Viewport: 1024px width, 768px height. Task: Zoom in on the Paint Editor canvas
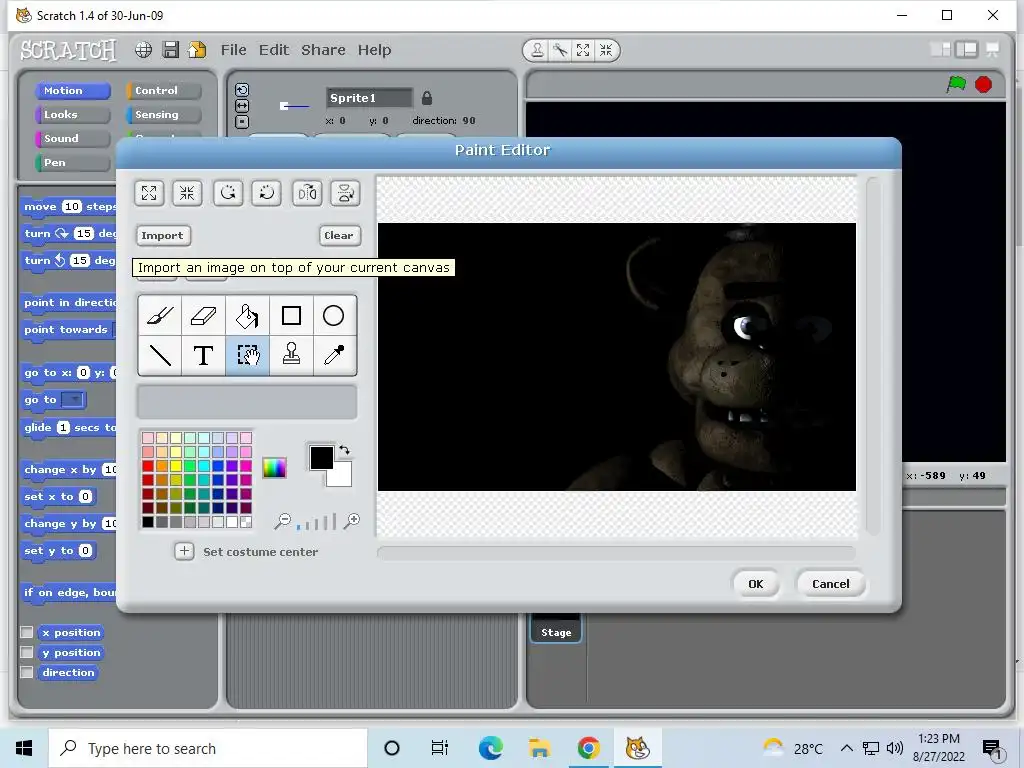(x=352, y=520)
